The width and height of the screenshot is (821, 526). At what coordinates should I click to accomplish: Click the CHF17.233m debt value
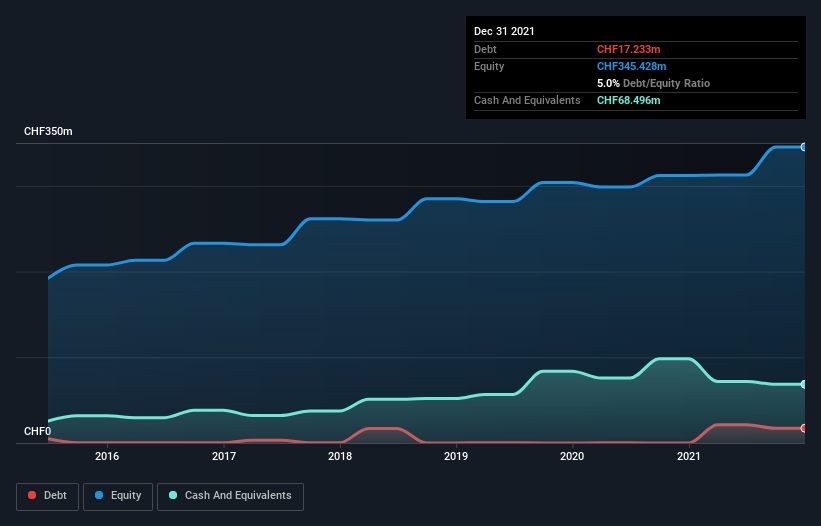point(628,49)
